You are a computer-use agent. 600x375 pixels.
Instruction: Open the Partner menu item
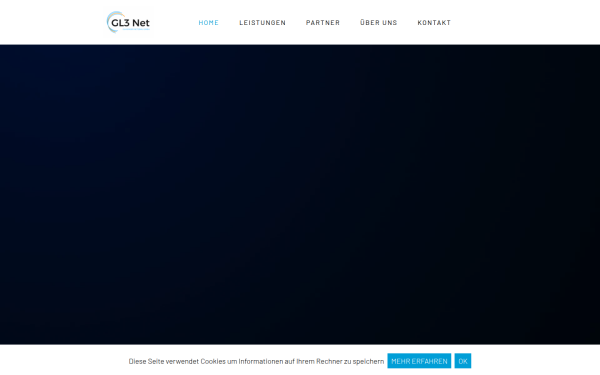pos(323,23)
